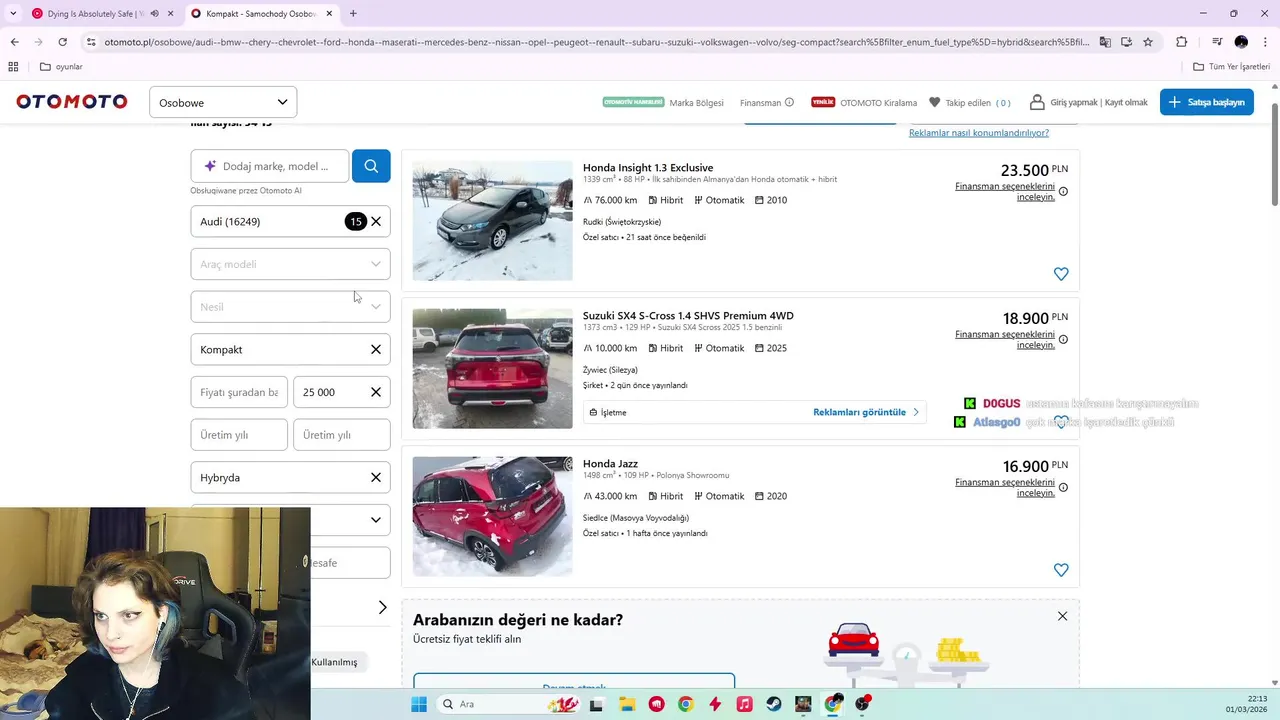Open Task View in taskbar
The width and height of the screenshot is (1280, 720).
tap(597, 704)
